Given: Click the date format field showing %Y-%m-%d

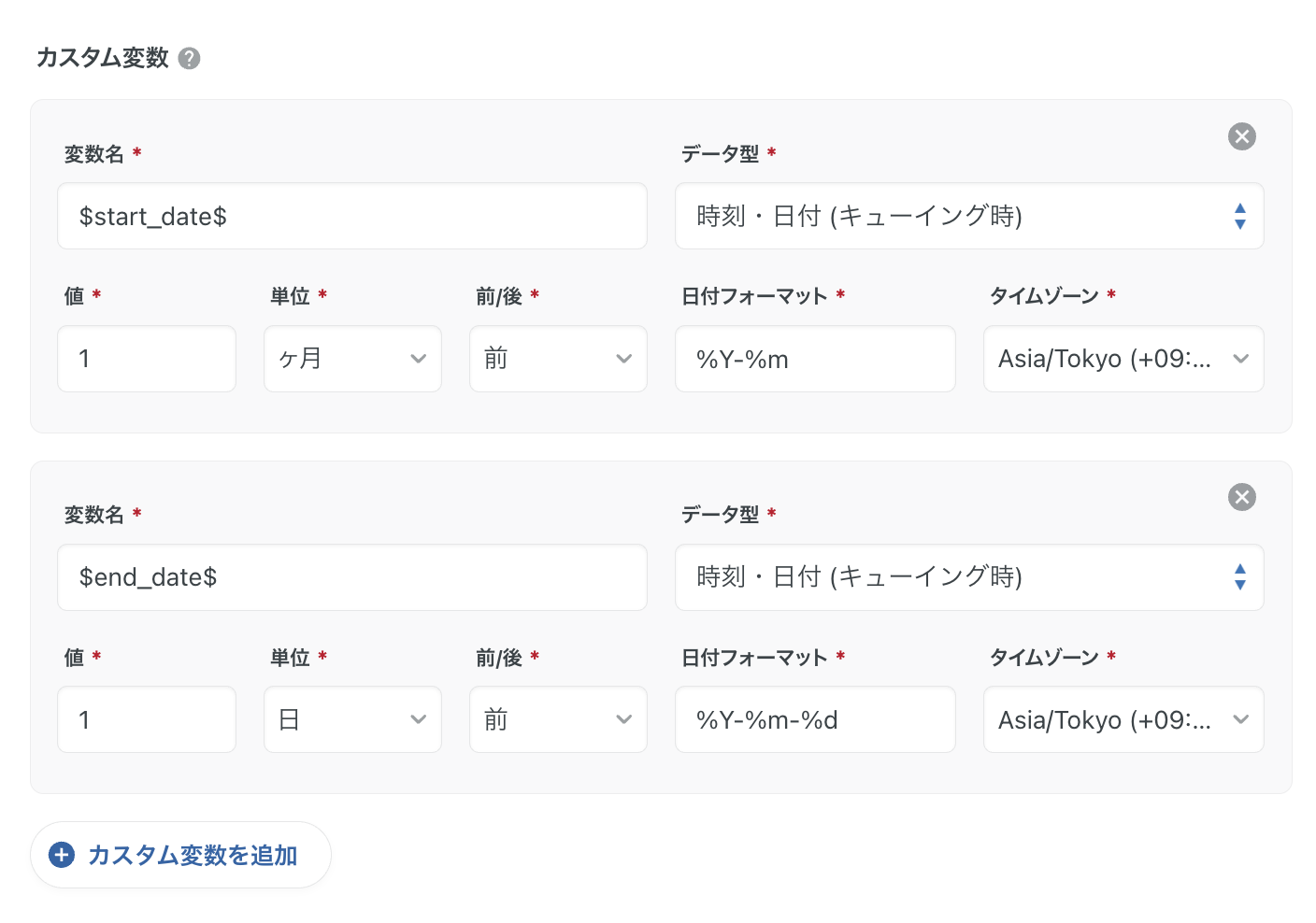Looking at the screenshot, I should coord(815,719).
